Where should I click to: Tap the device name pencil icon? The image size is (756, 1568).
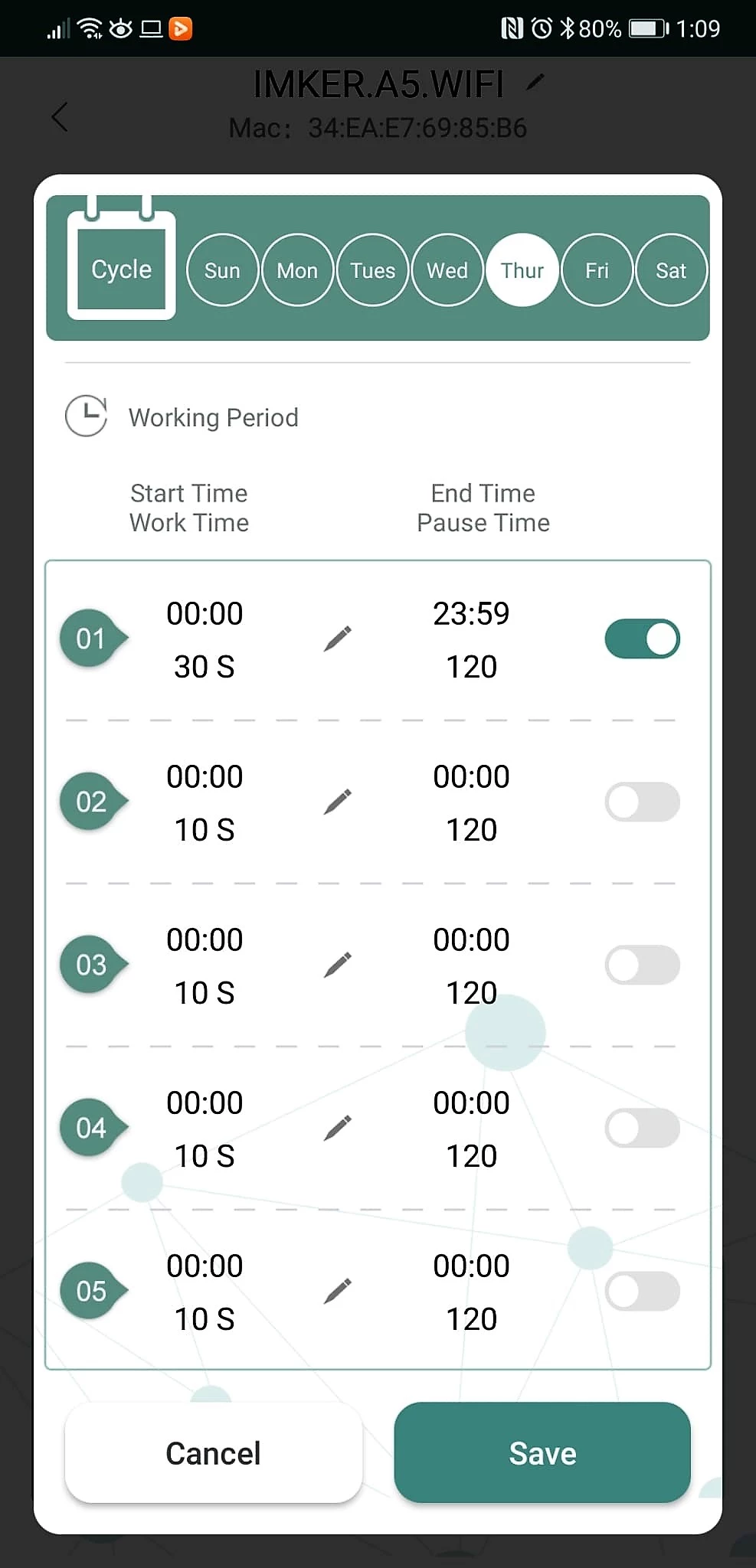click(x=535, y=82)
